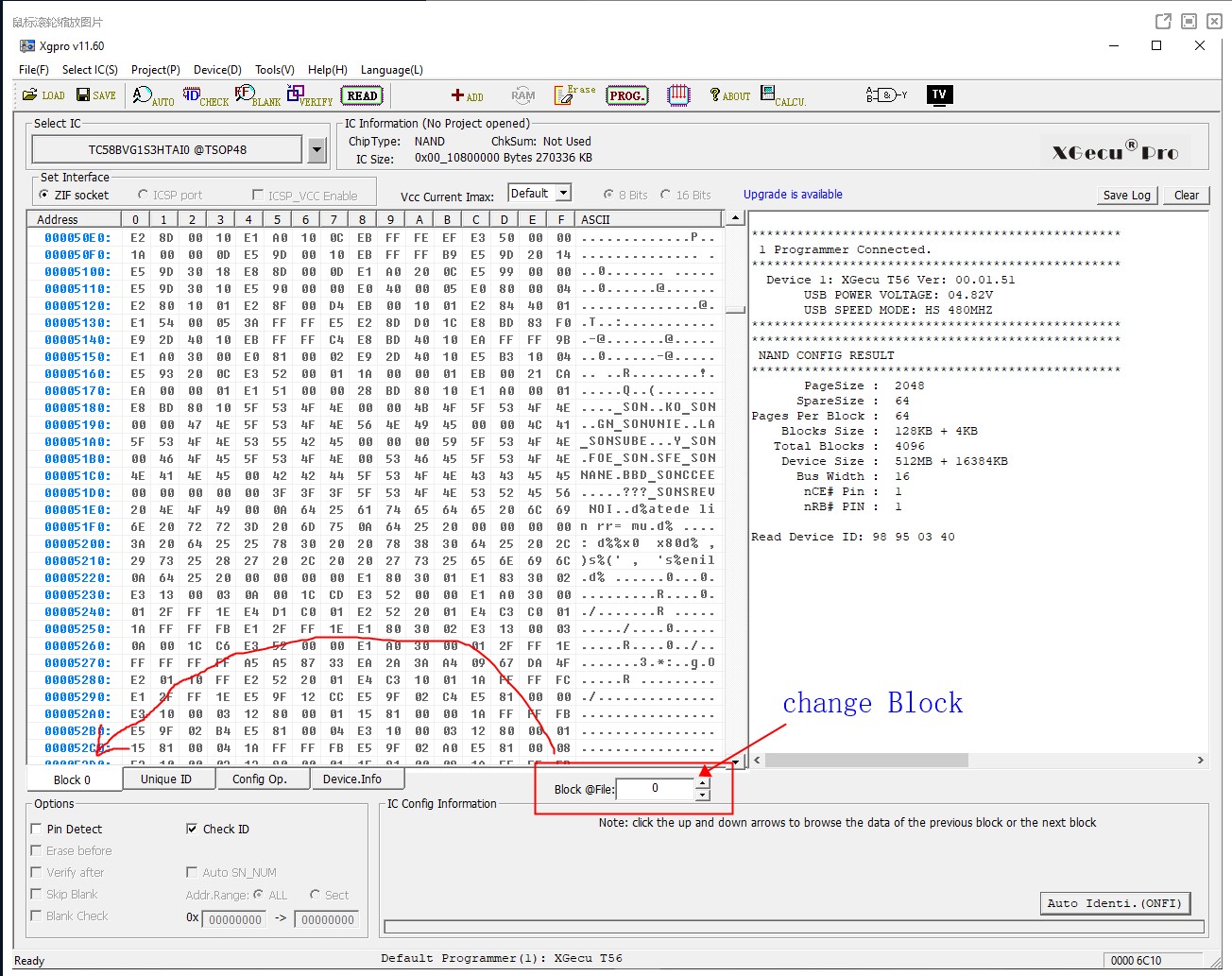1232x976 pixels.
Task: Click the Erase chip icon
Action: [574, 94]
